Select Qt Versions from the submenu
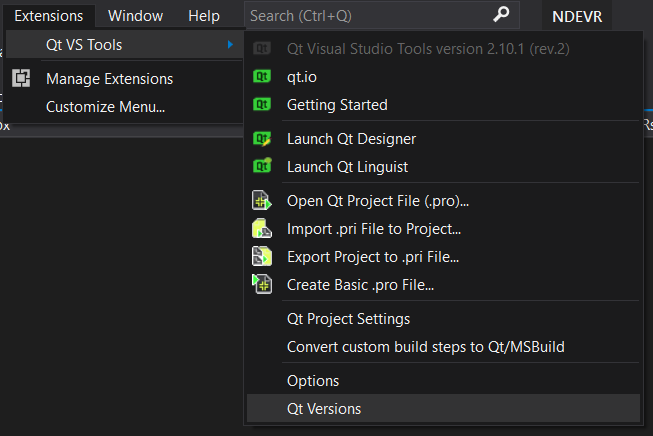The width and height of the screenshot is (653, 436). tap(324, 408)
